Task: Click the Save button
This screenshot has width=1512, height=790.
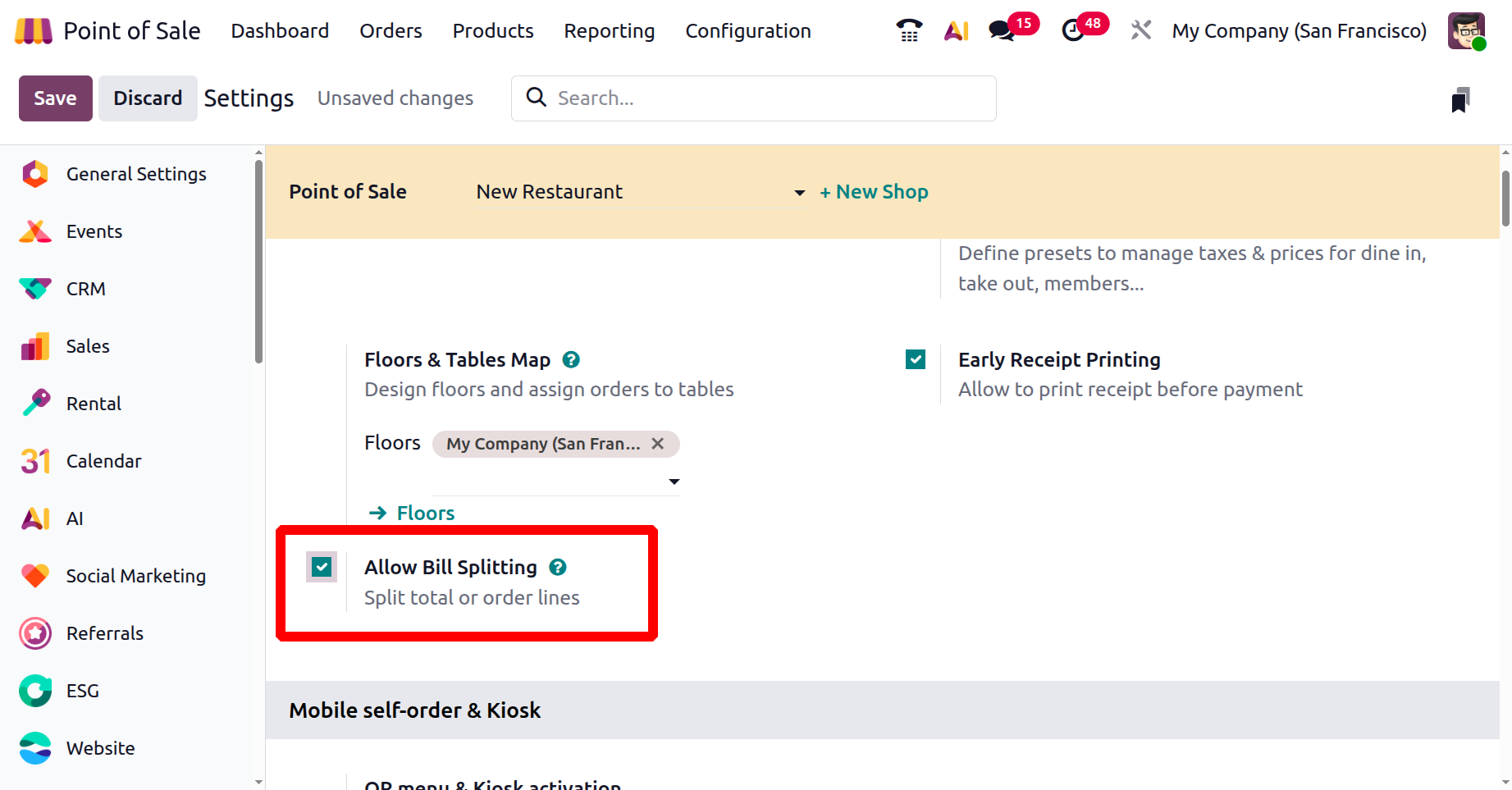Action: pyautogui.click(x=55, y=98)
